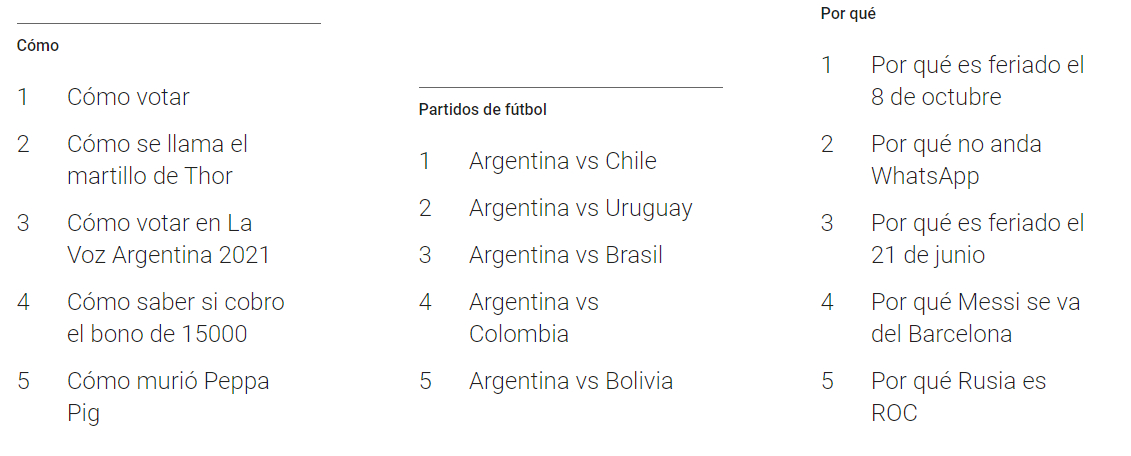Click 'Argentina vs Brasil' in football list
This screenshot has width=1131, height=456.
[566, 255]
